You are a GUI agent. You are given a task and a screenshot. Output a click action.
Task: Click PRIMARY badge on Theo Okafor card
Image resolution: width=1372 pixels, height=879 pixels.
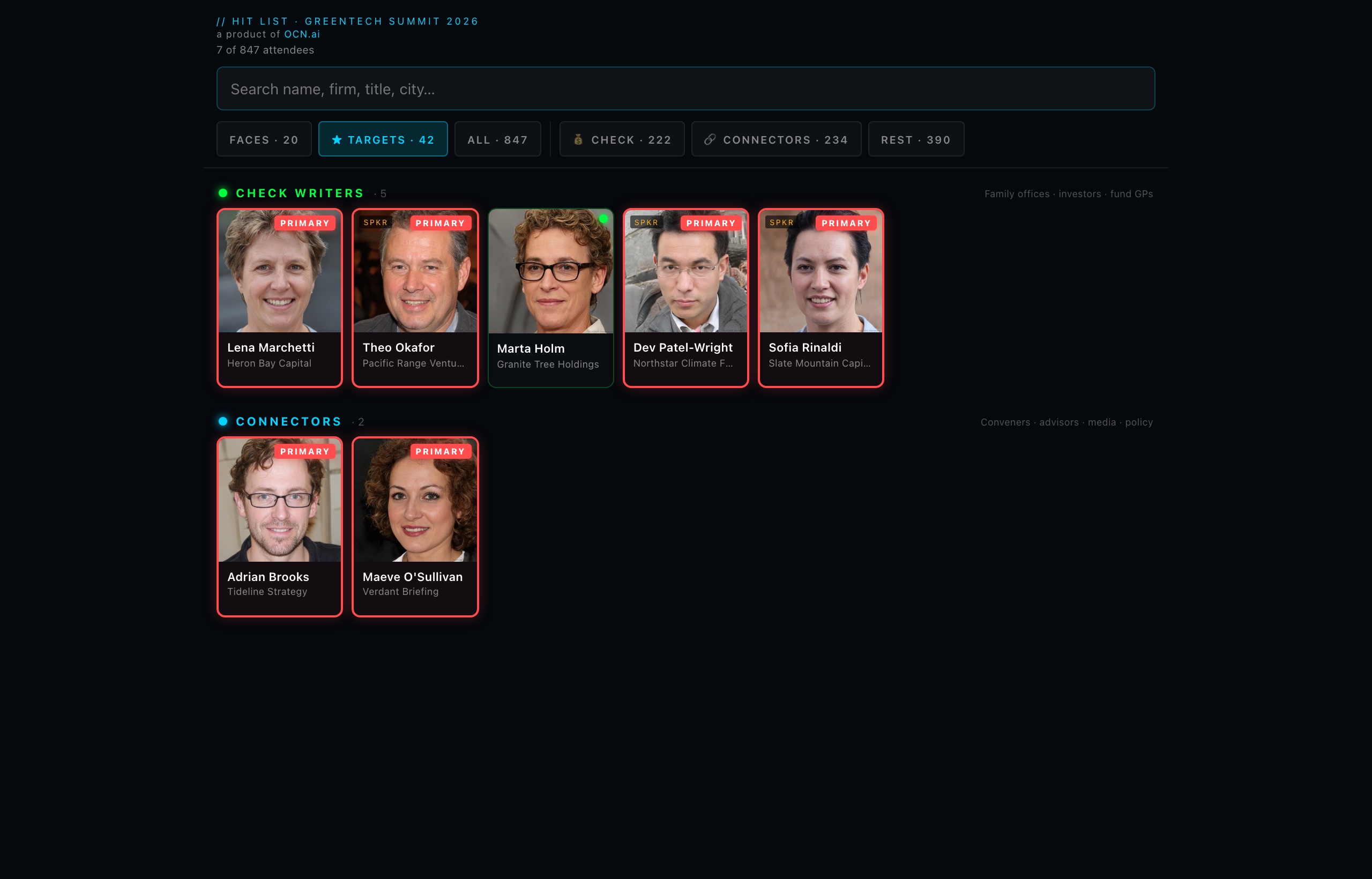[x=440, y=223]
